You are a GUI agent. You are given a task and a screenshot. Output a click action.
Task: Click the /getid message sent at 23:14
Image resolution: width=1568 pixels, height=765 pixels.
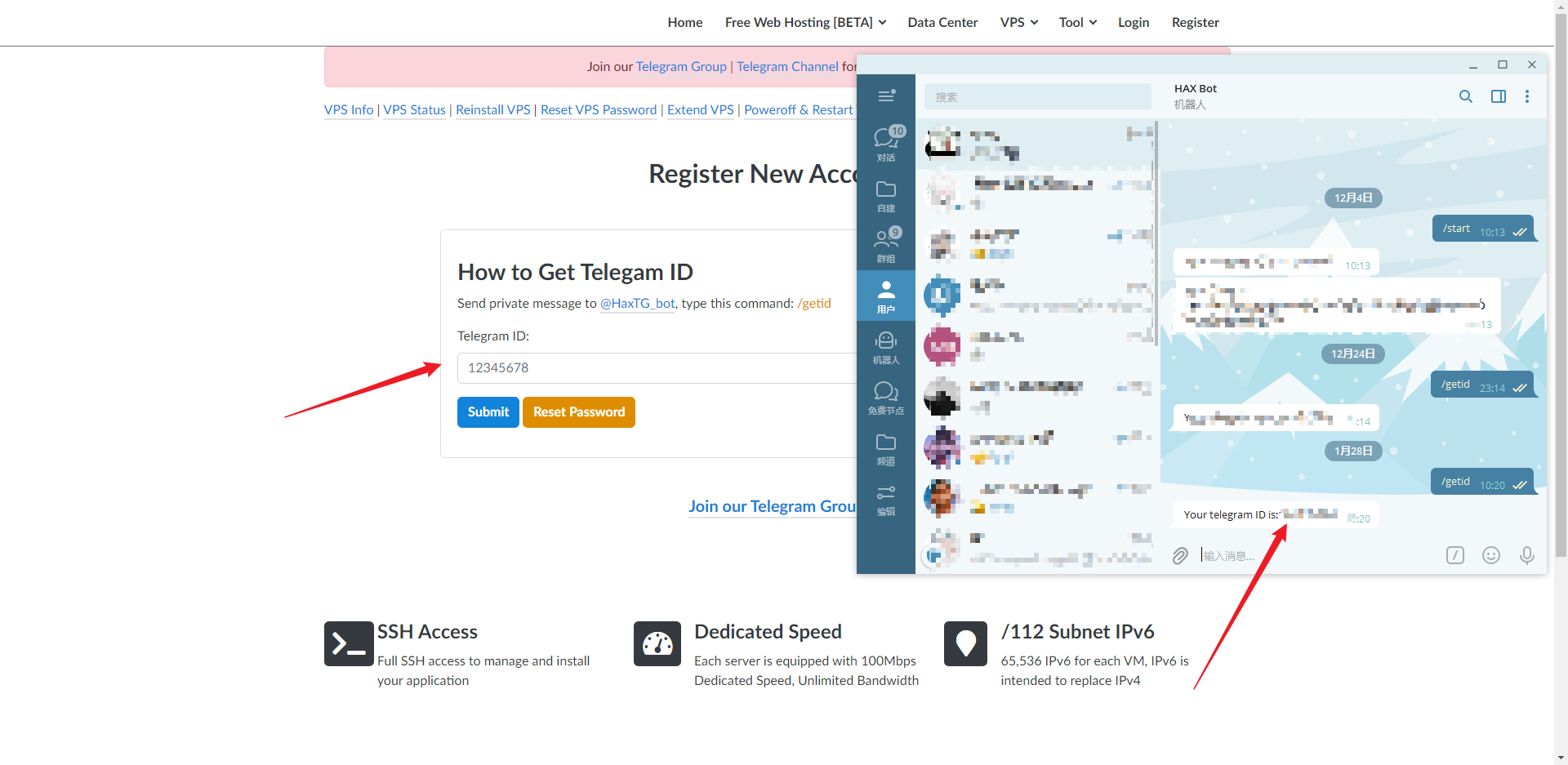[x=1482, y=385]
